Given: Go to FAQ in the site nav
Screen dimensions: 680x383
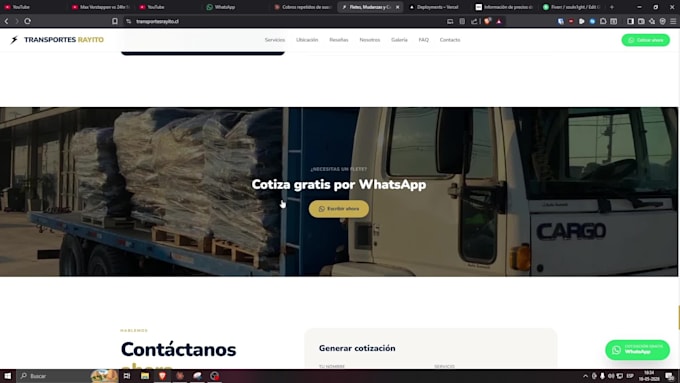Looking at the screenshot, I should tap(424, 40).
